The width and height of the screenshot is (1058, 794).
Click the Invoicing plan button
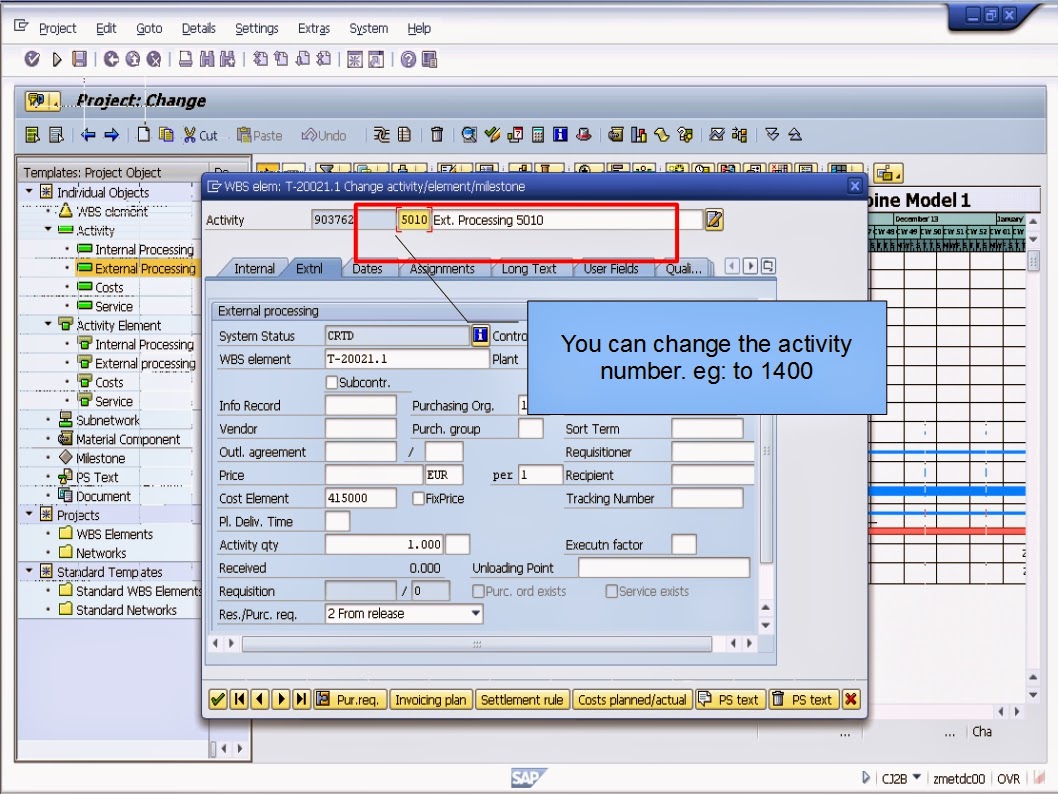pos(430,699)
